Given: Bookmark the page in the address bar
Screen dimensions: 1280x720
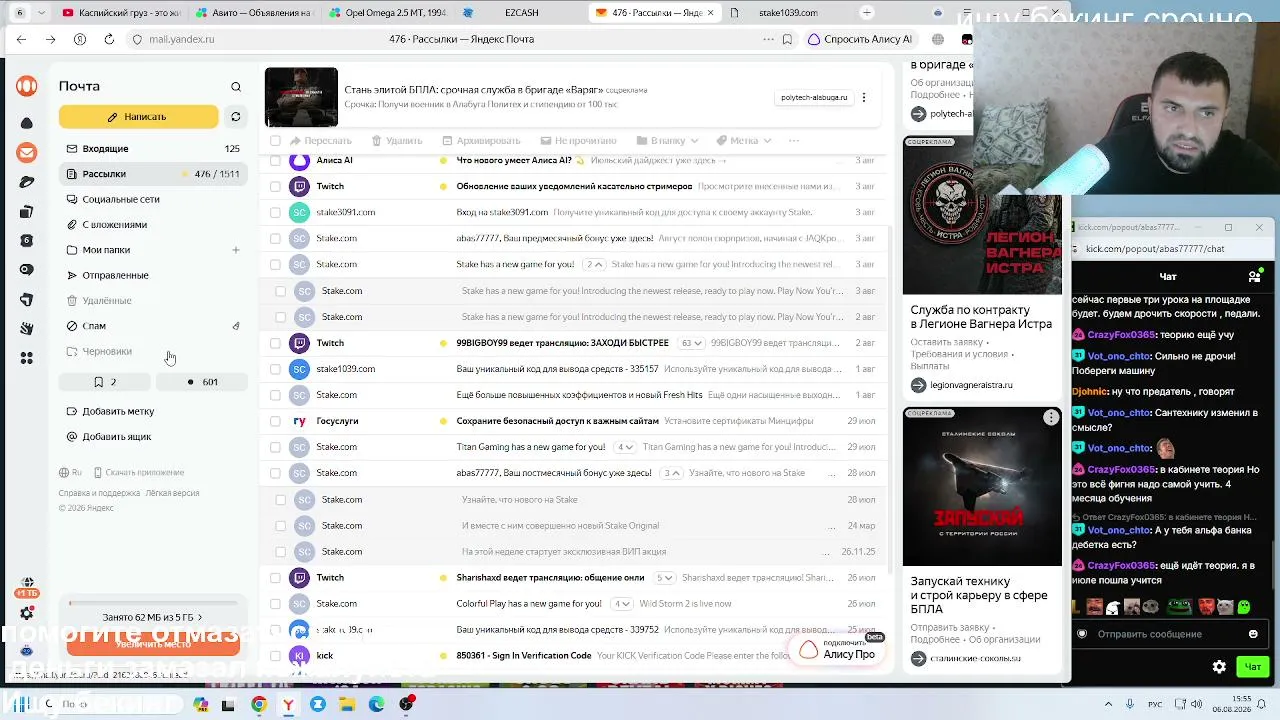Looking at the screenshot, I should (788, 39).
